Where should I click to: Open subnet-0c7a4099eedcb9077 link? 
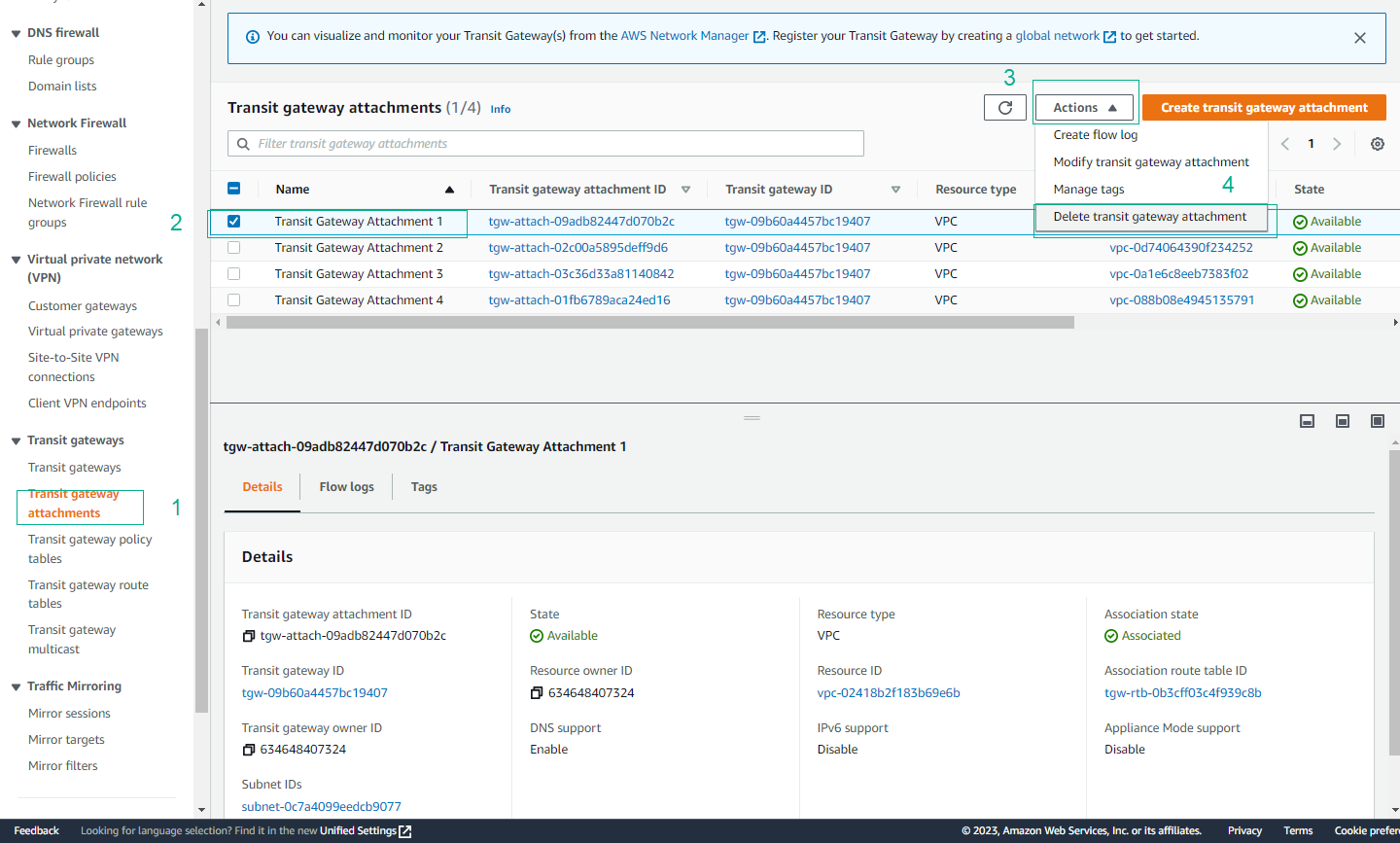(x=322, y=807)
